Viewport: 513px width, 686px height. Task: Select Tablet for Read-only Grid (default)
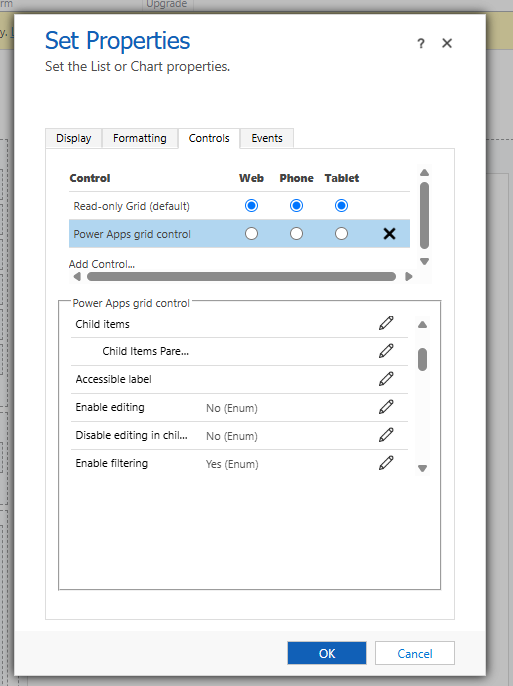[x=342, y=206]
